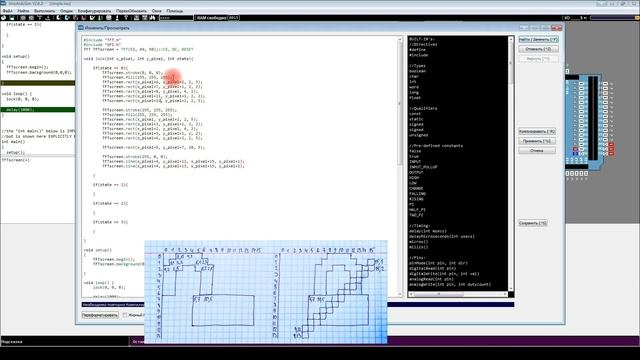
Task: Select TWO_PI in the built-ins list
Action: pos(416,215)
